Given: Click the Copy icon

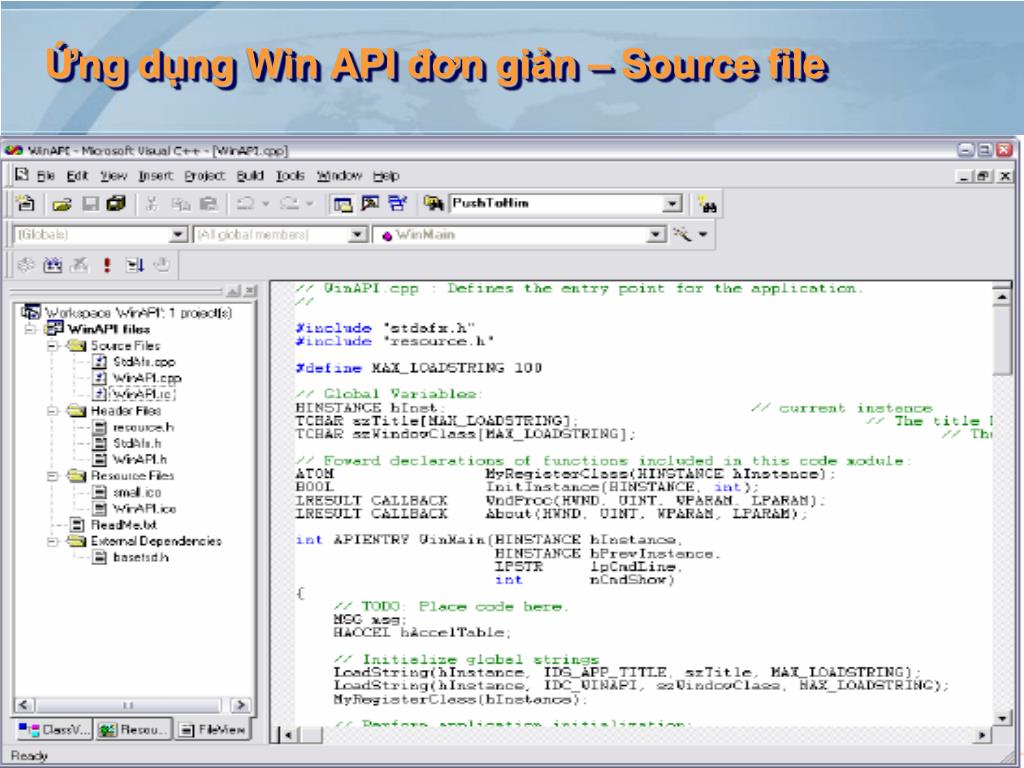Looking at the screenshot, I should tap(180, 204).
